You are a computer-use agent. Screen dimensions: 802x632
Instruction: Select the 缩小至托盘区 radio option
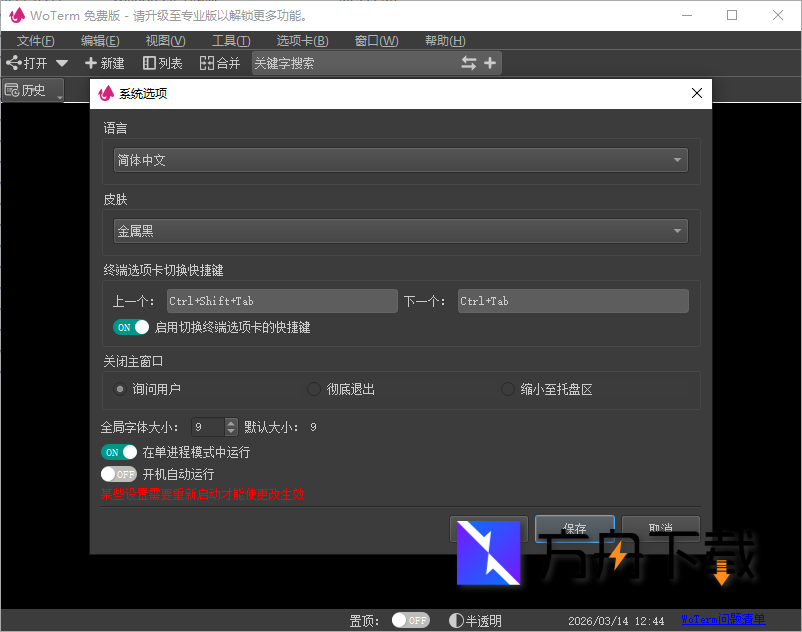point(507,389)
